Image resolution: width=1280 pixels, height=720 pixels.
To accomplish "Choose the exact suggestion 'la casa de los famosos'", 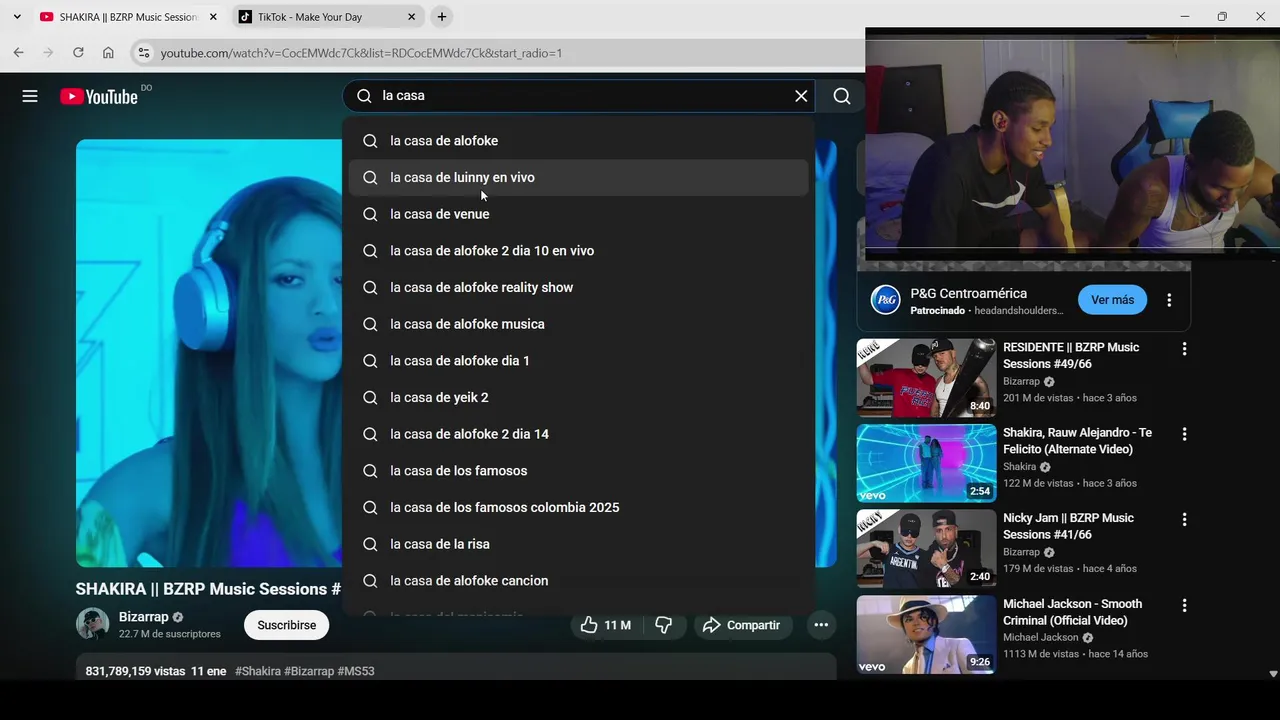I will [x=578, y=471].
